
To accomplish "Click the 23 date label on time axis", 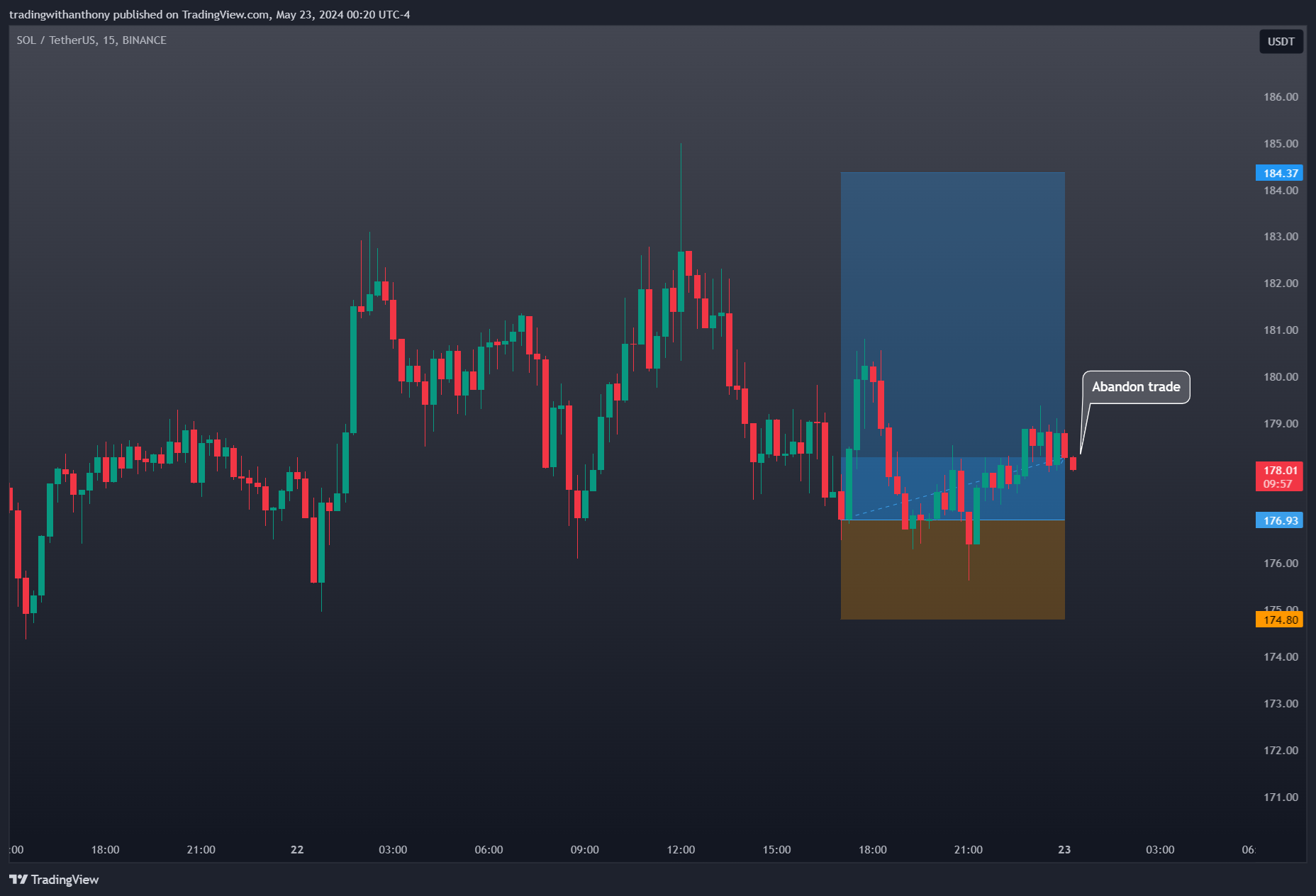I will tap(1064, 849).
